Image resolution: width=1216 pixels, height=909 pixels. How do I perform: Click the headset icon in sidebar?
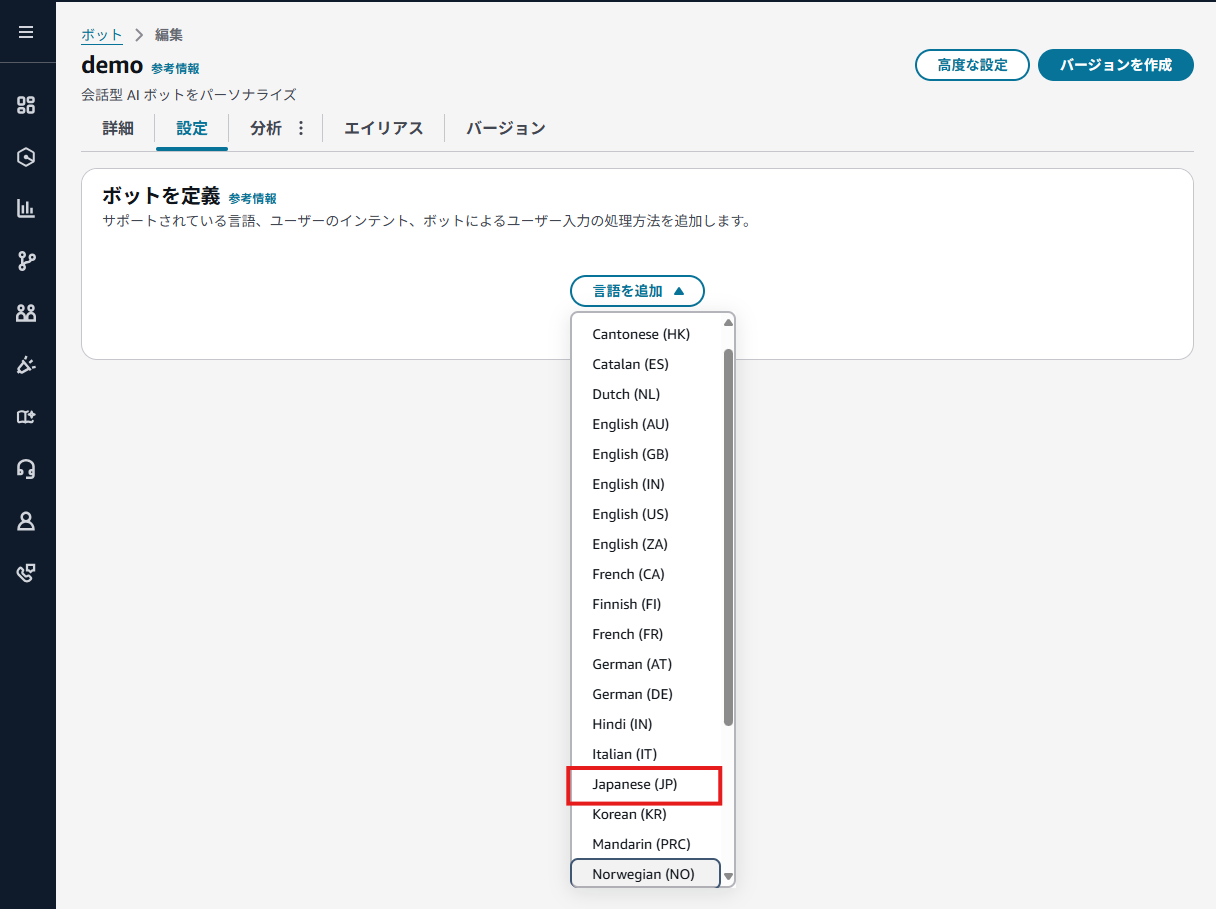pos(26,469)
